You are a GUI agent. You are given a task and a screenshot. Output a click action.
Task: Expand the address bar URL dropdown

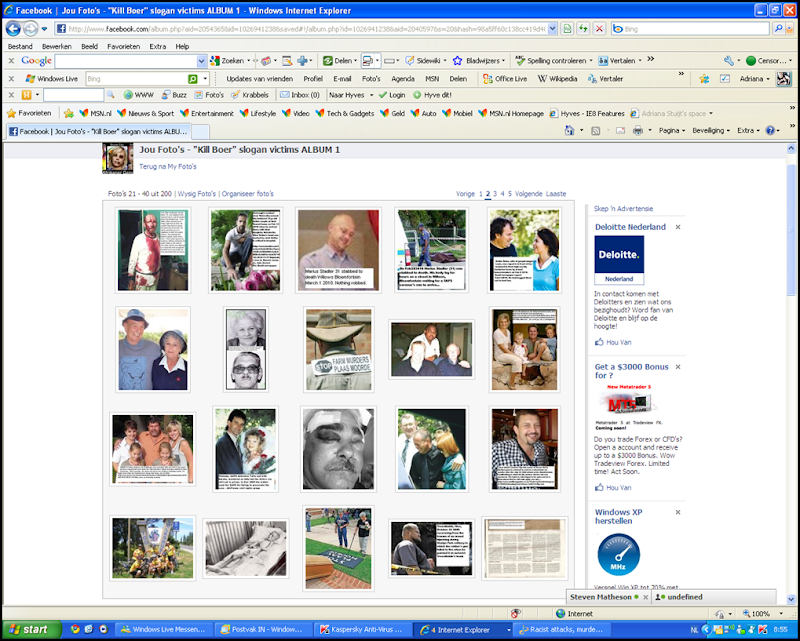click(552, 29)
